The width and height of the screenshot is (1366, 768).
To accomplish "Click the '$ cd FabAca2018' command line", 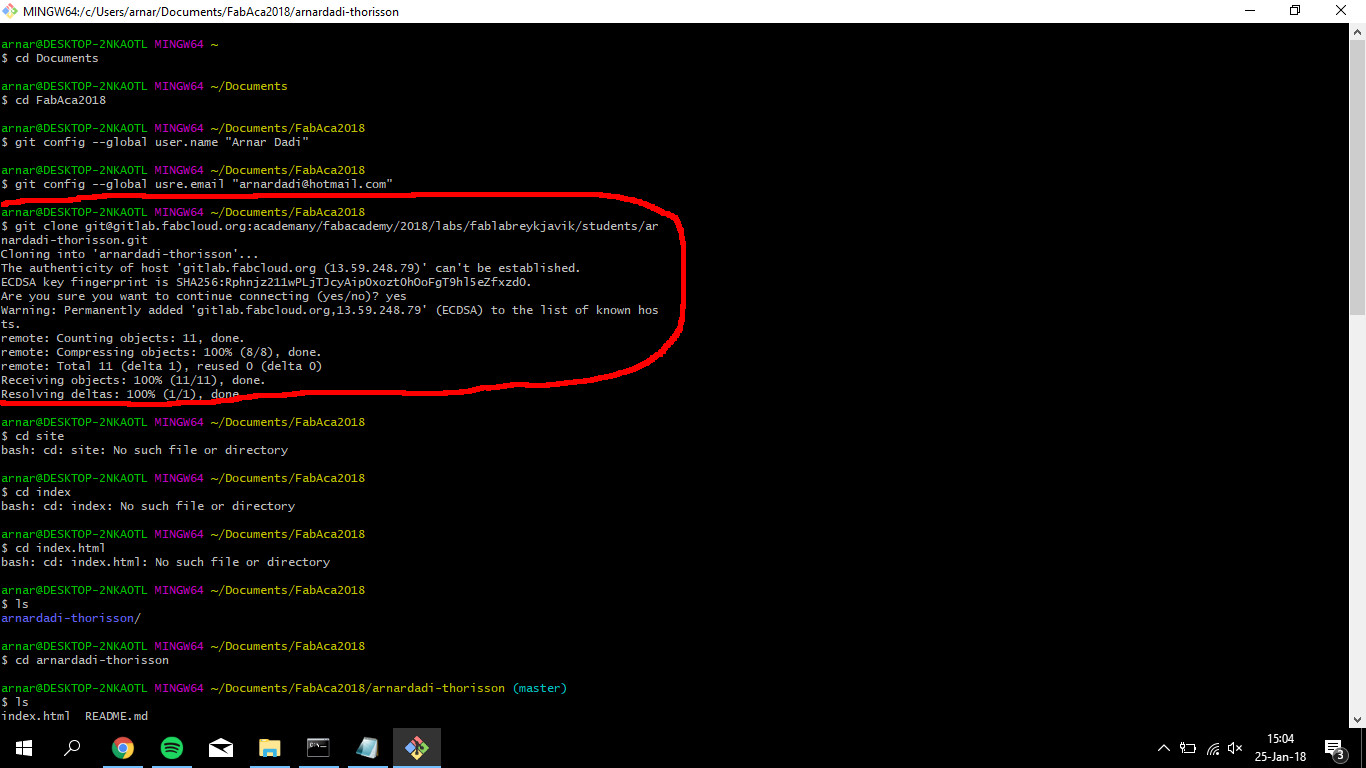I will click(x=53, y=100).
